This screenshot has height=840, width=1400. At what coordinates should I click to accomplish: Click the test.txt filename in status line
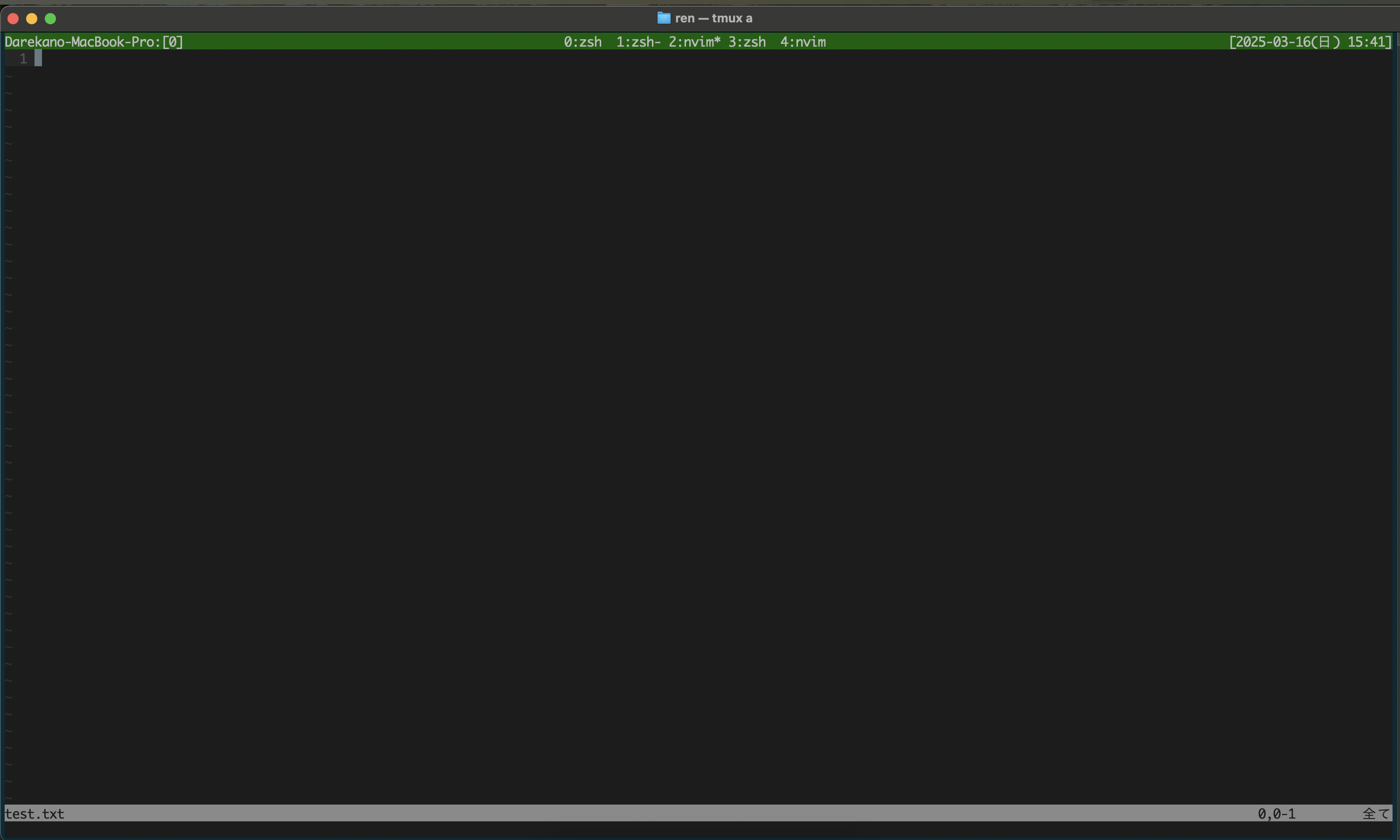[35, 814]
